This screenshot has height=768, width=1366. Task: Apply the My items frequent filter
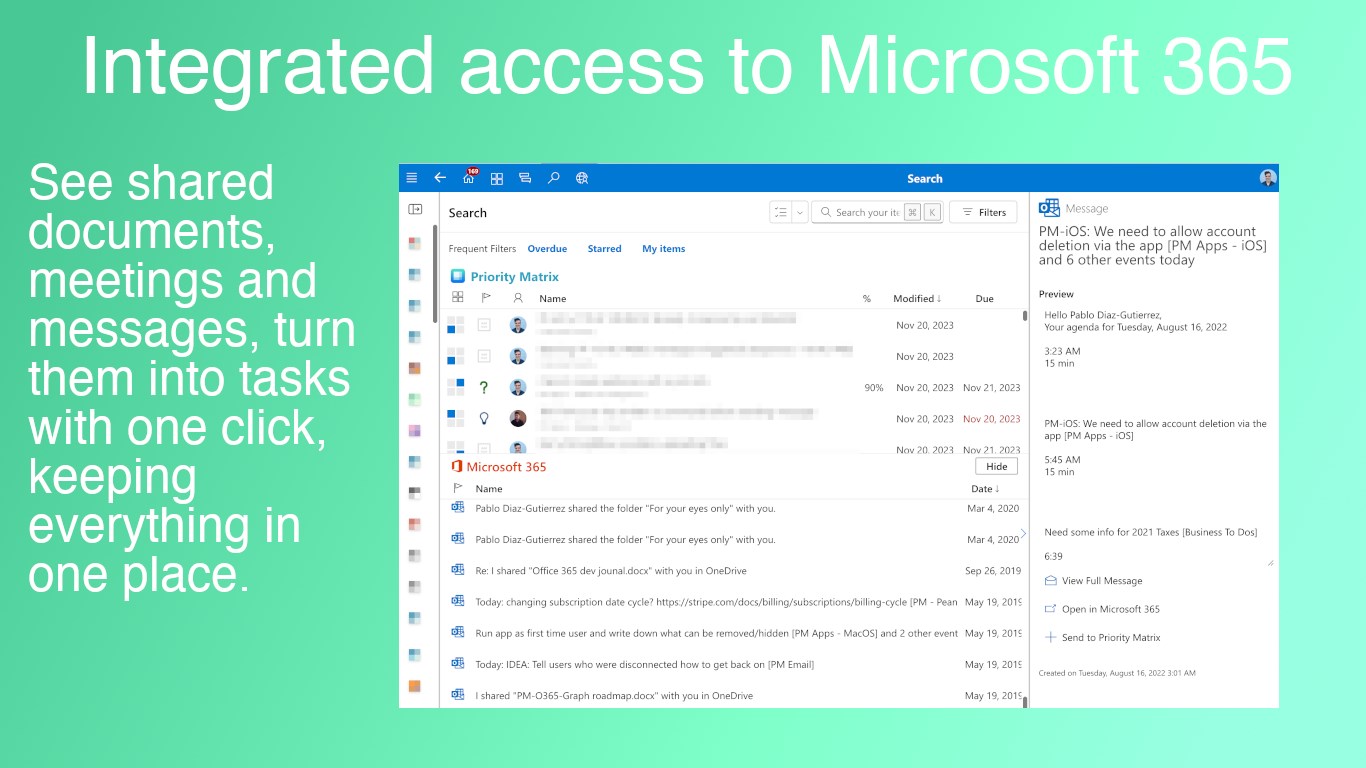coord(664,249)
